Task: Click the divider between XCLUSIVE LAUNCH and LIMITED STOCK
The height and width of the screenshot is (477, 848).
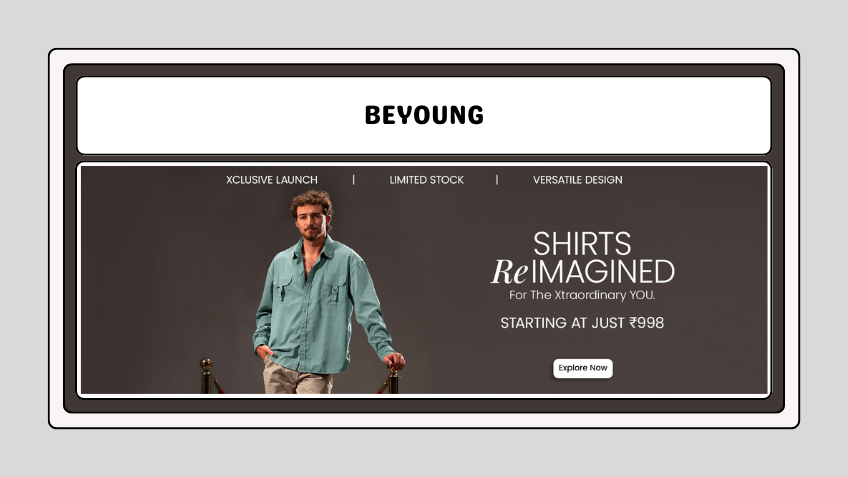Action: pyautogui.click(x=354, y=180)
